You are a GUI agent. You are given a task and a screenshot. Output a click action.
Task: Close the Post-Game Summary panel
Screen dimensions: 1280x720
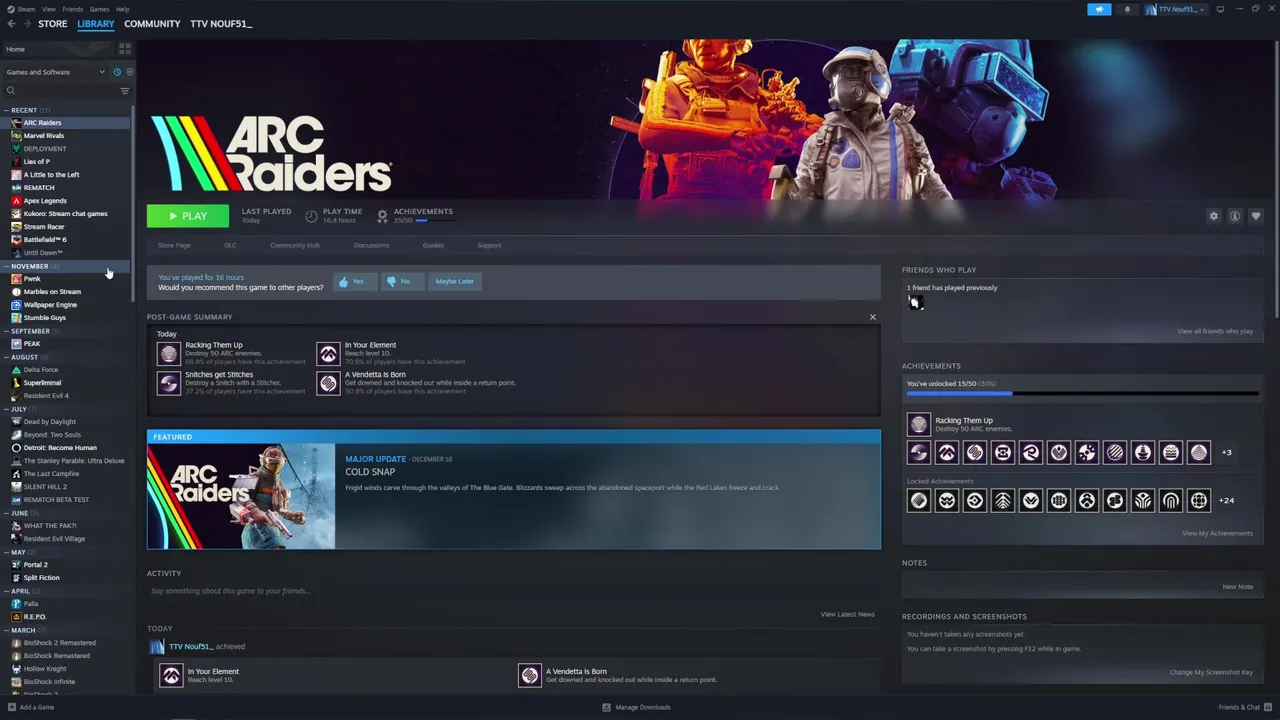coord(872,317)
